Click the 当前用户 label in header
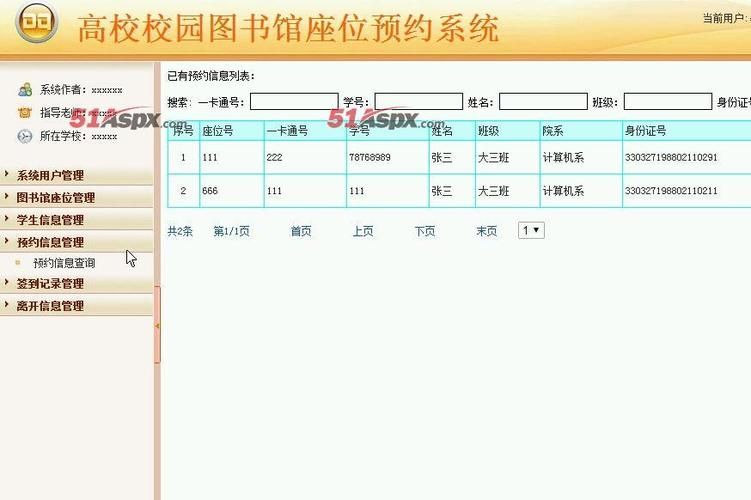751x500 pixels. (x=725, y=19)
